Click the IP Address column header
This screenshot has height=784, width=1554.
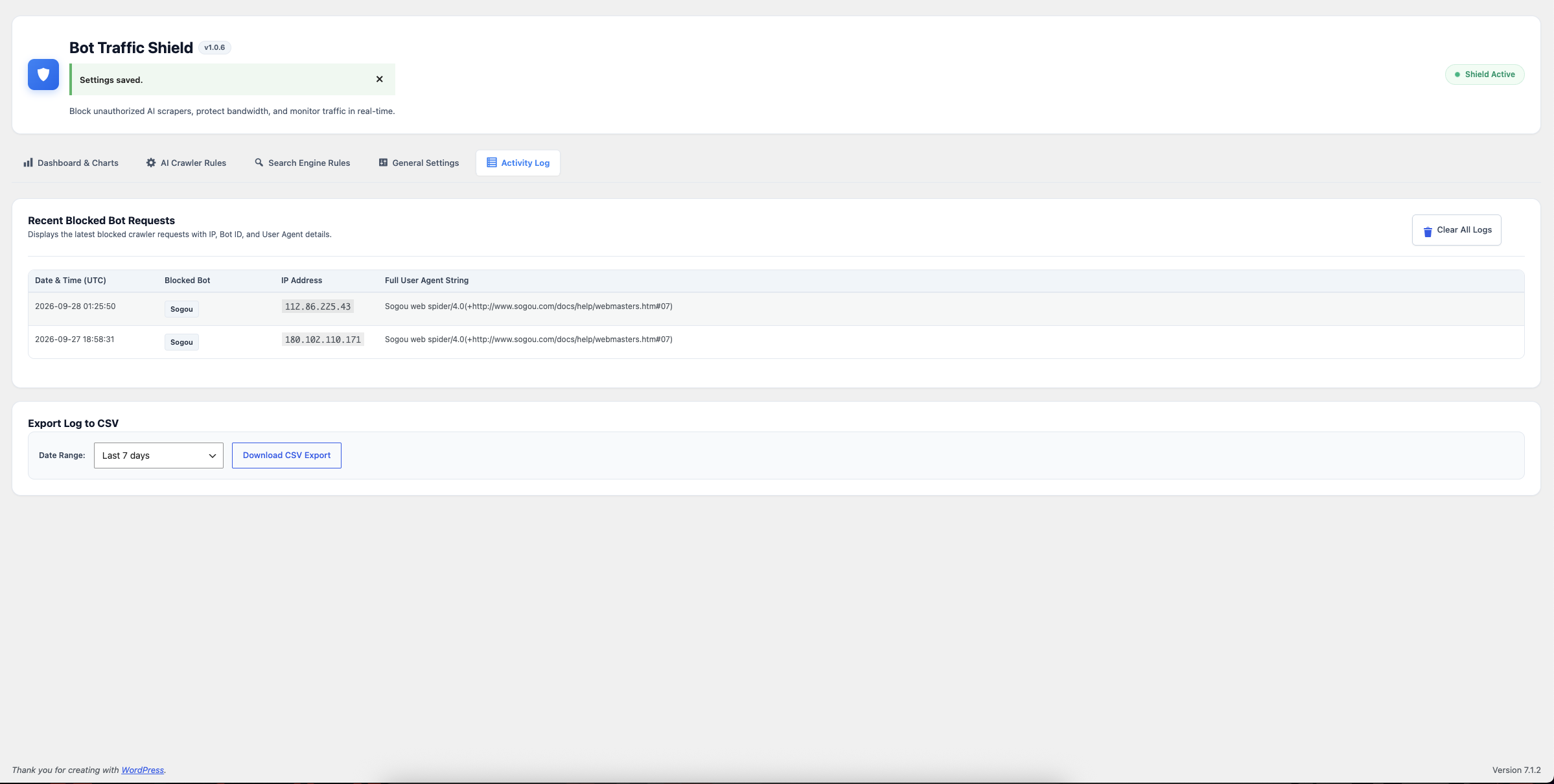[x=301, y=281]
